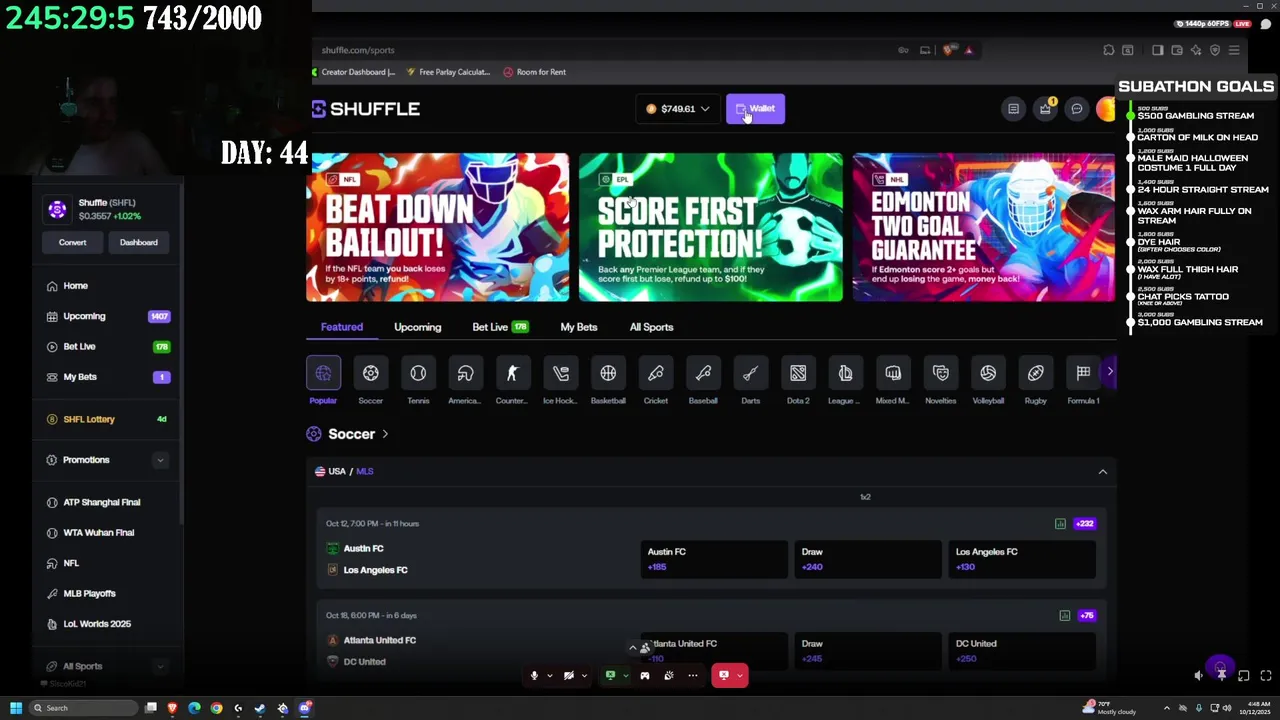Select the Volleyball sport icon

988,373
